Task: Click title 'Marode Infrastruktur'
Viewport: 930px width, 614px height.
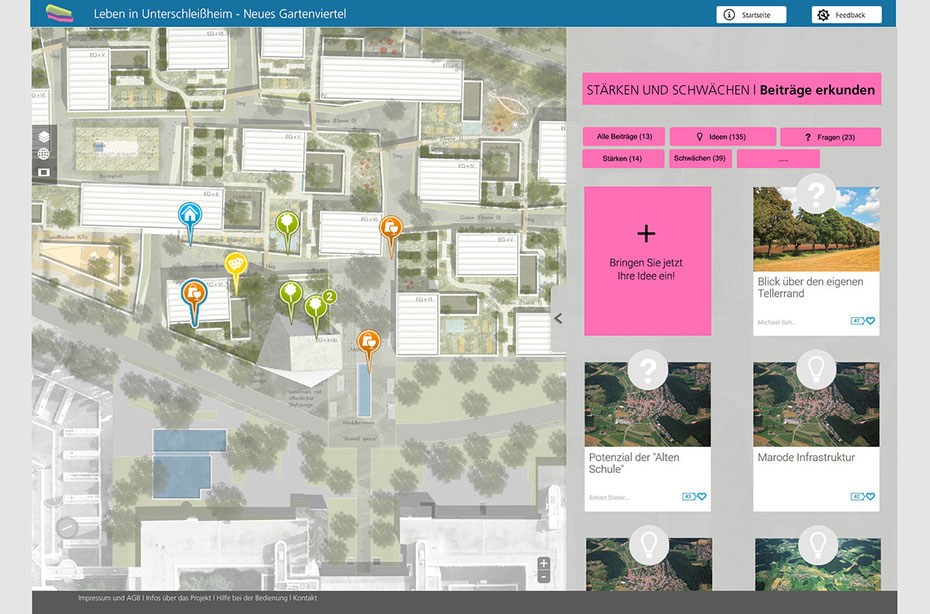Action: click(806, 457)
